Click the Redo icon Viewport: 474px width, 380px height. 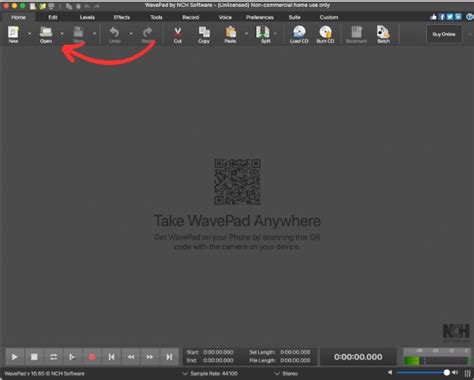[147, 34]
